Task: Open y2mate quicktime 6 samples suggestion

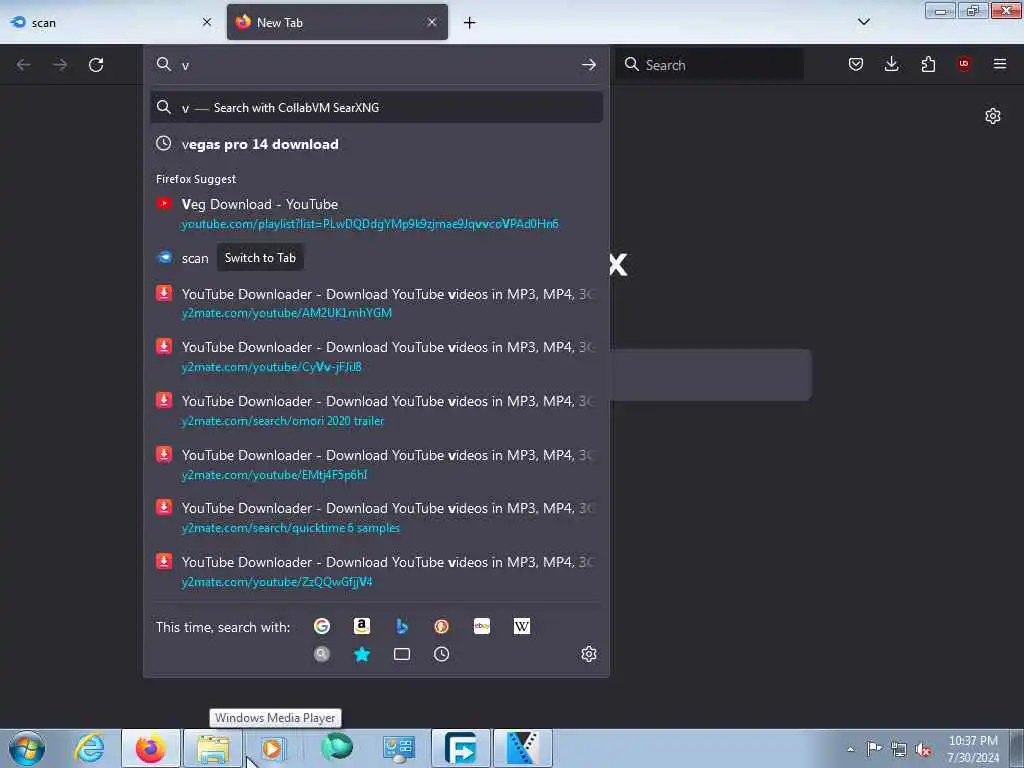Action: coord(376,518)
